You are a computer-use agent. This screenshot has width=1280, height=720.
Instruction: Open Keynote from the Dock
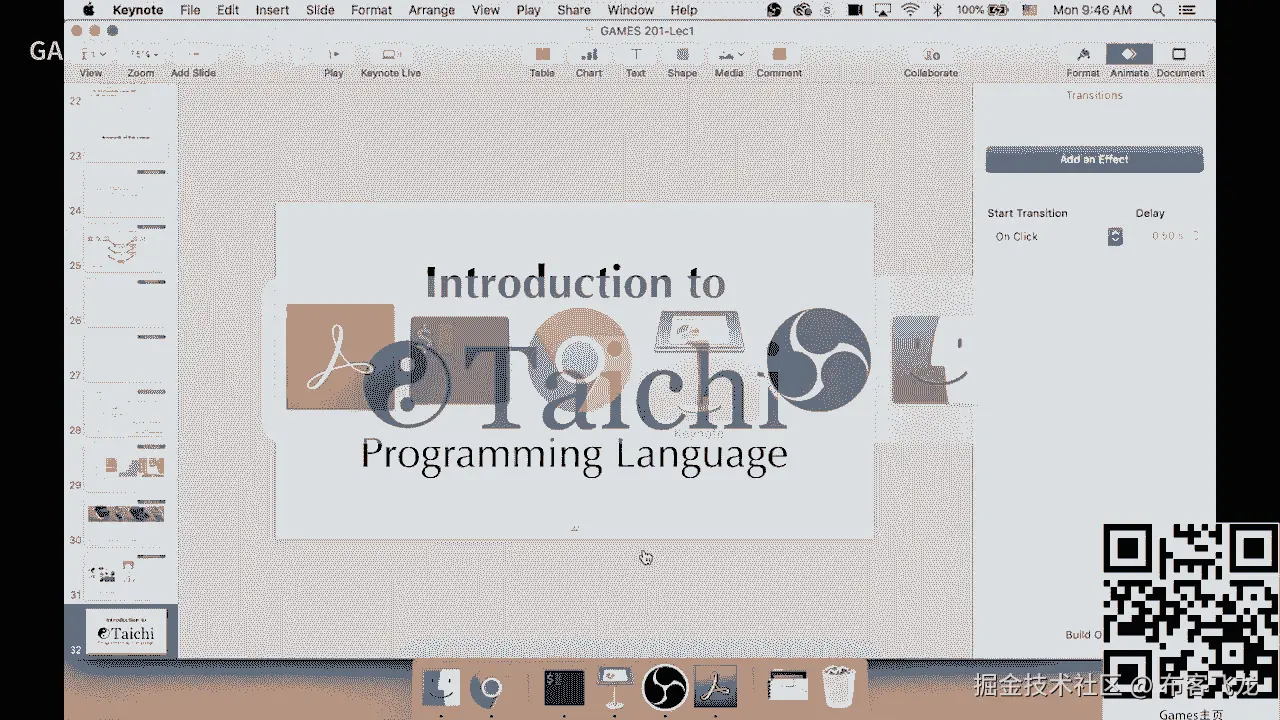[614, 688]
